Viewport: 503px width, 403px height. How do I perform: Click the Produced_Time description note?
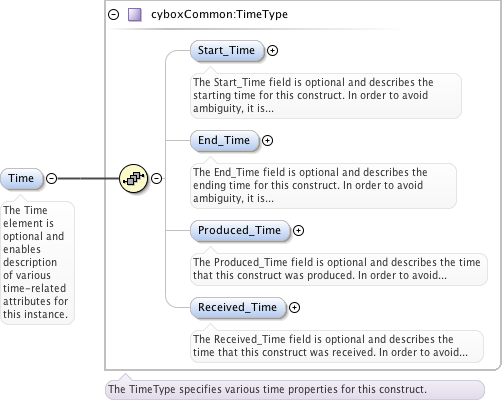339,269
